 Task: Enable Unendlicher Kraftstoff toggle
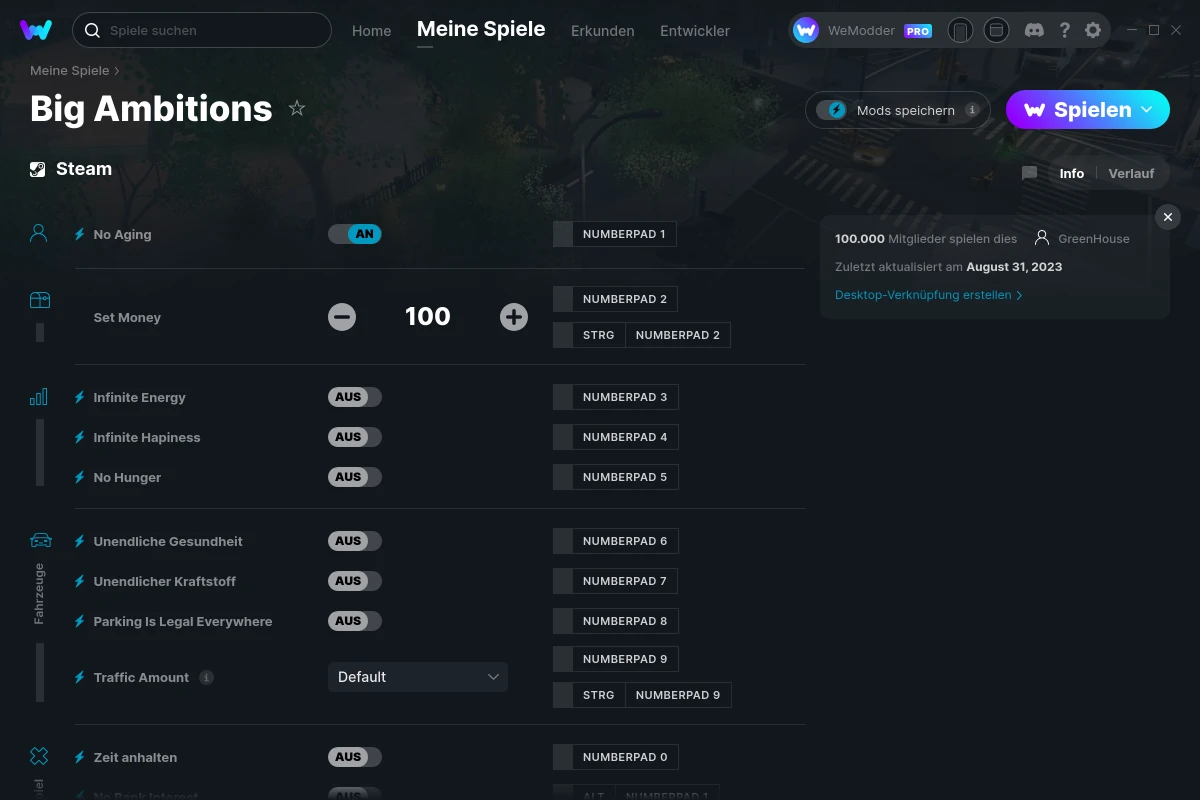pos(355,581)
